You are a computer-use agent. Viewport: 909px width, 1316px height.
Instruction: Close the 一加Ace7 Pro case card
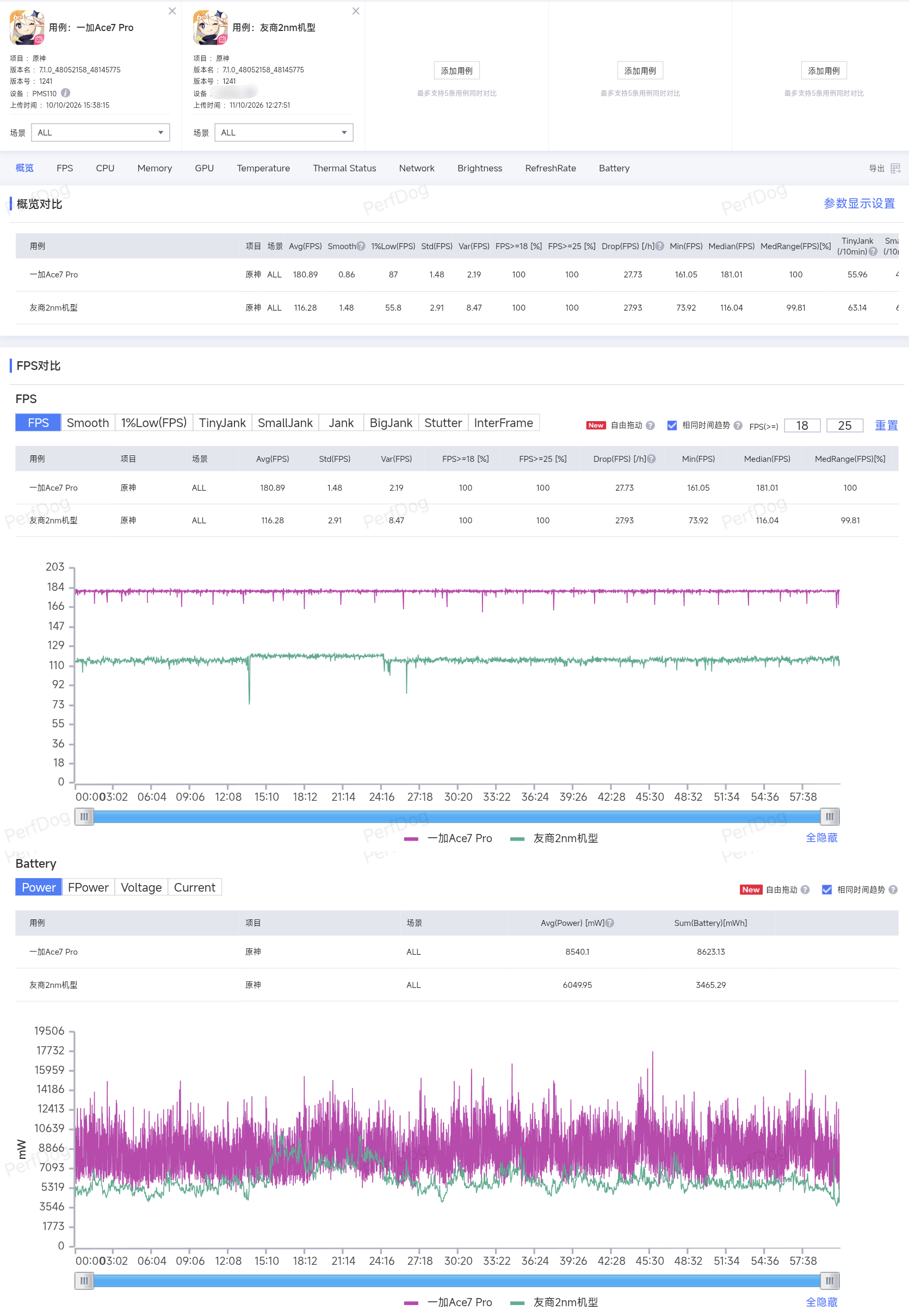click(x=172, y=11)
